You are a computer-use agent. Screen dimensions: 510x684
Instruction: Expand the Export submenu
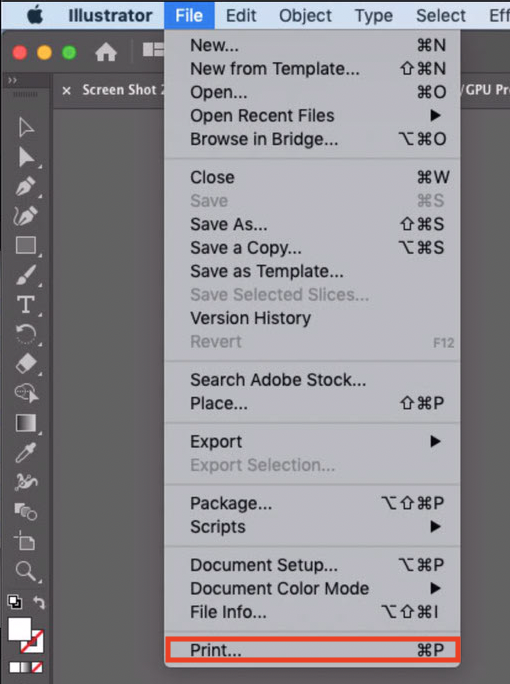tap(312, 441)
